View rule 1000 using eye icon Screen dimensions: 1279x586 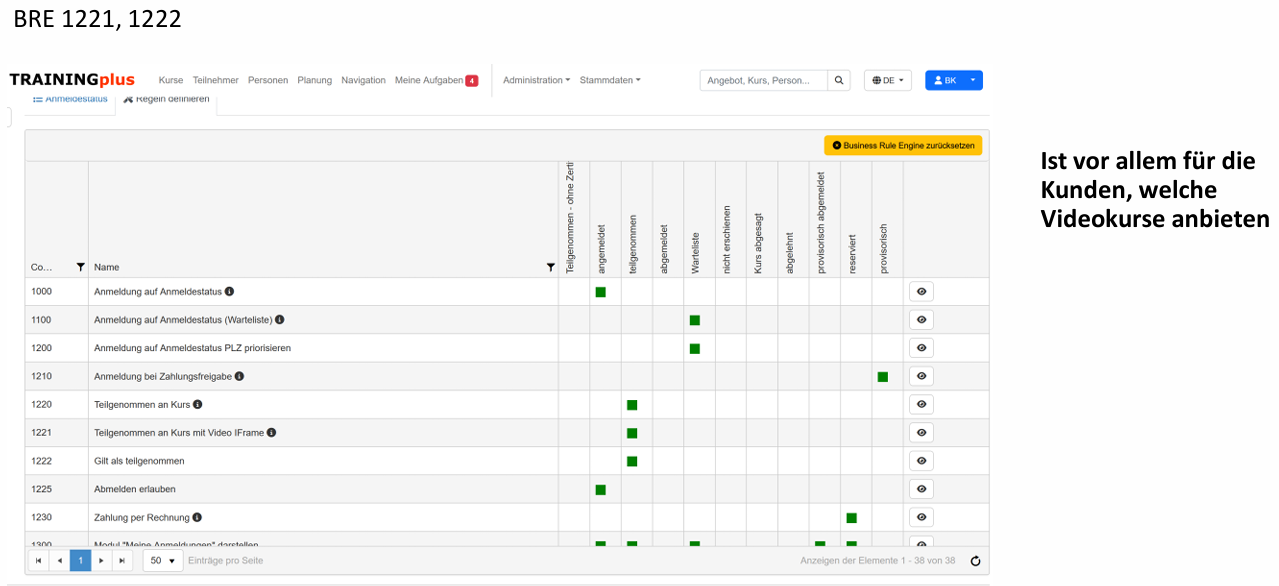[x=921, y=292]
